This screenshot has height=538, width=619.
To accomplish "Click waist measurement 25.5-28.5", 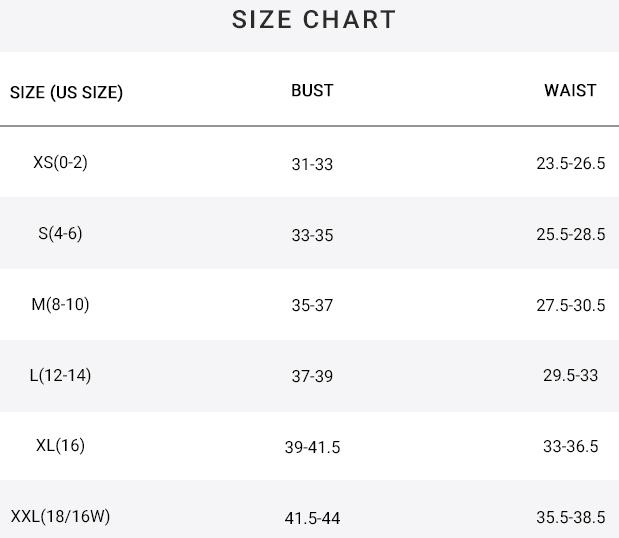I will pyautogui.click(x=570, y=235).
